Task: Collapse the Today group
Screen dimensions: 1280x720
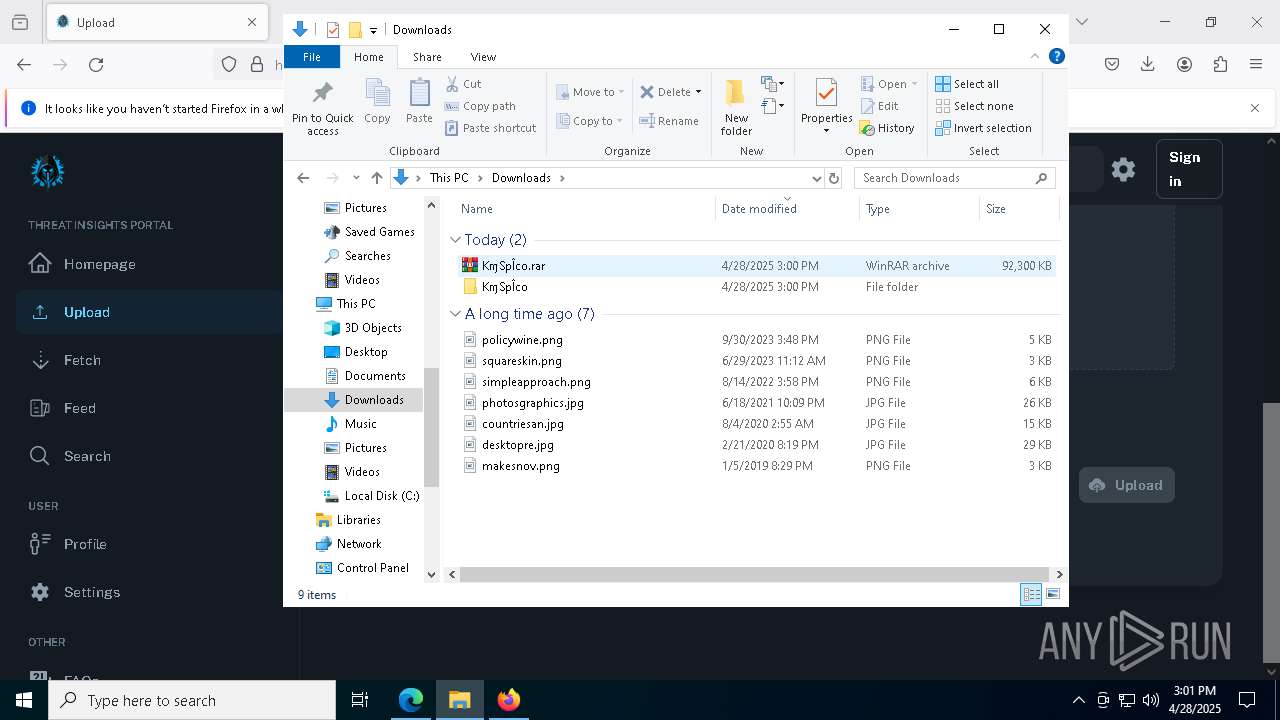Action: [456, 240]
